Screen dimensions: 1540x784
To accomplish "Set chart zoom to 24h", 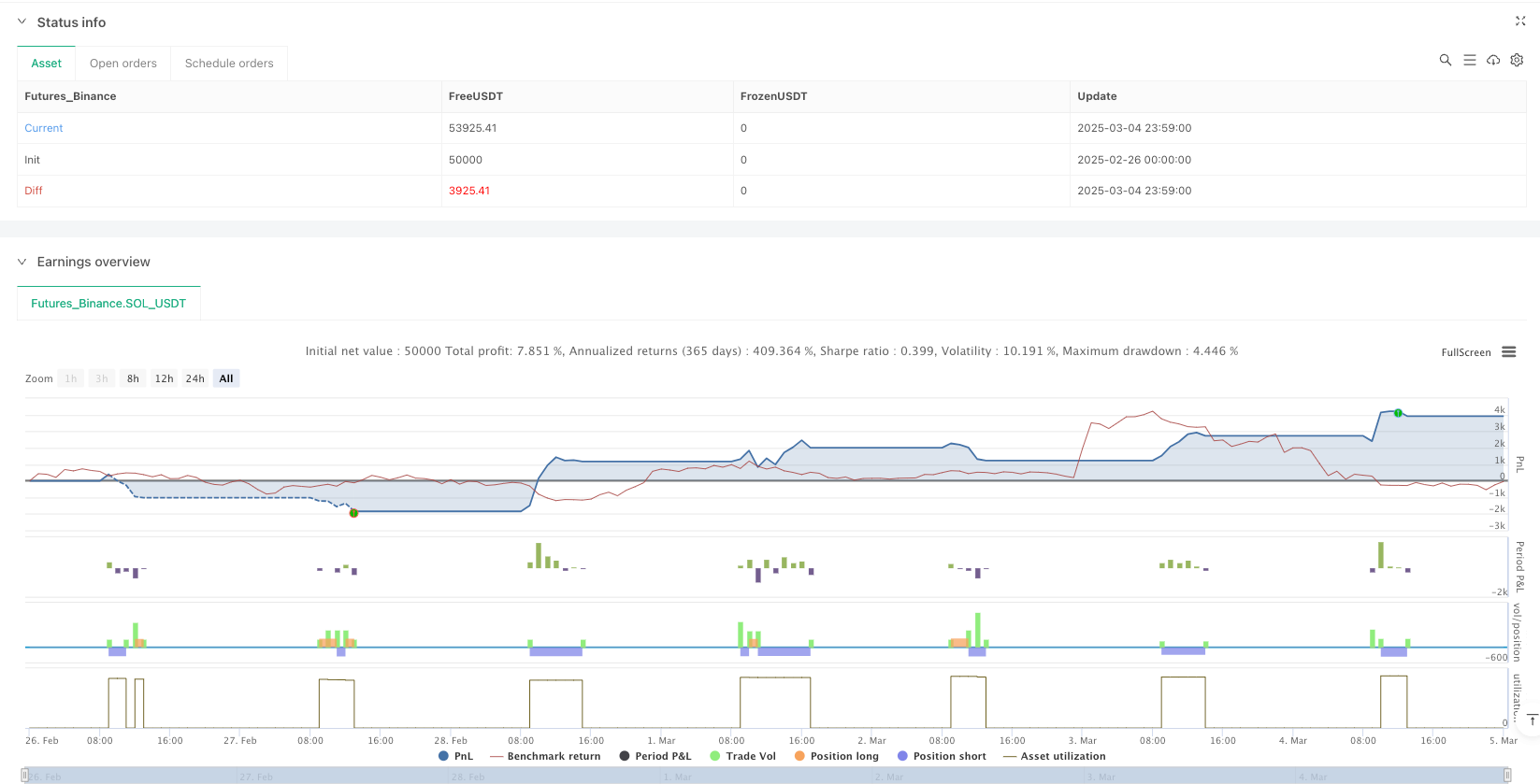I will (194, 378).
